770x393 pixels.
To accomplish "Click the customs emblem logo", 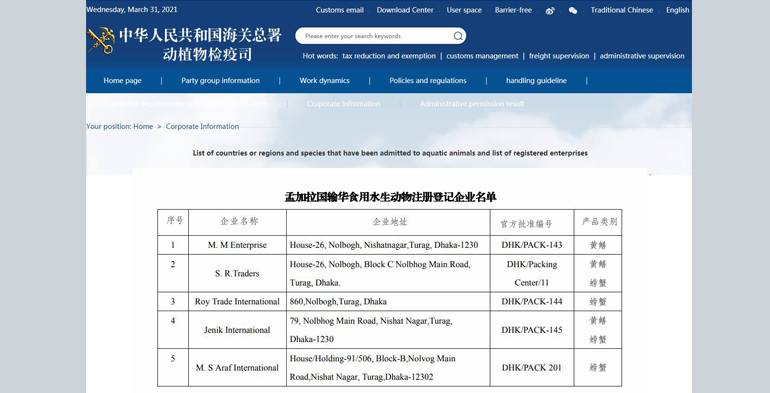I will point(101,41).
